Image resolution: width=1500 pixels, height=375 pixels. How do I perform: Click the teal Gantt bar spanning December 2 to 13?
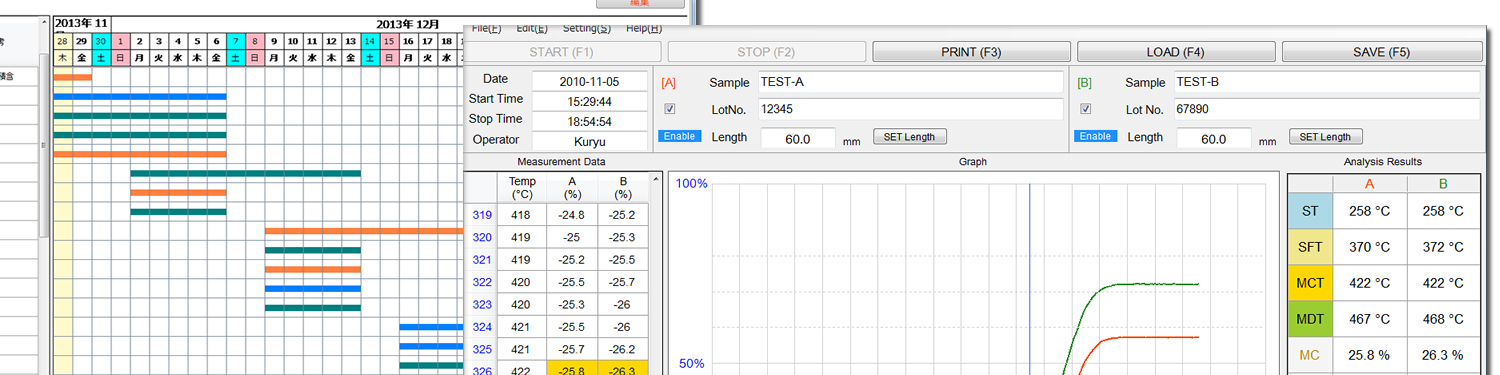[x=245, y=173]
